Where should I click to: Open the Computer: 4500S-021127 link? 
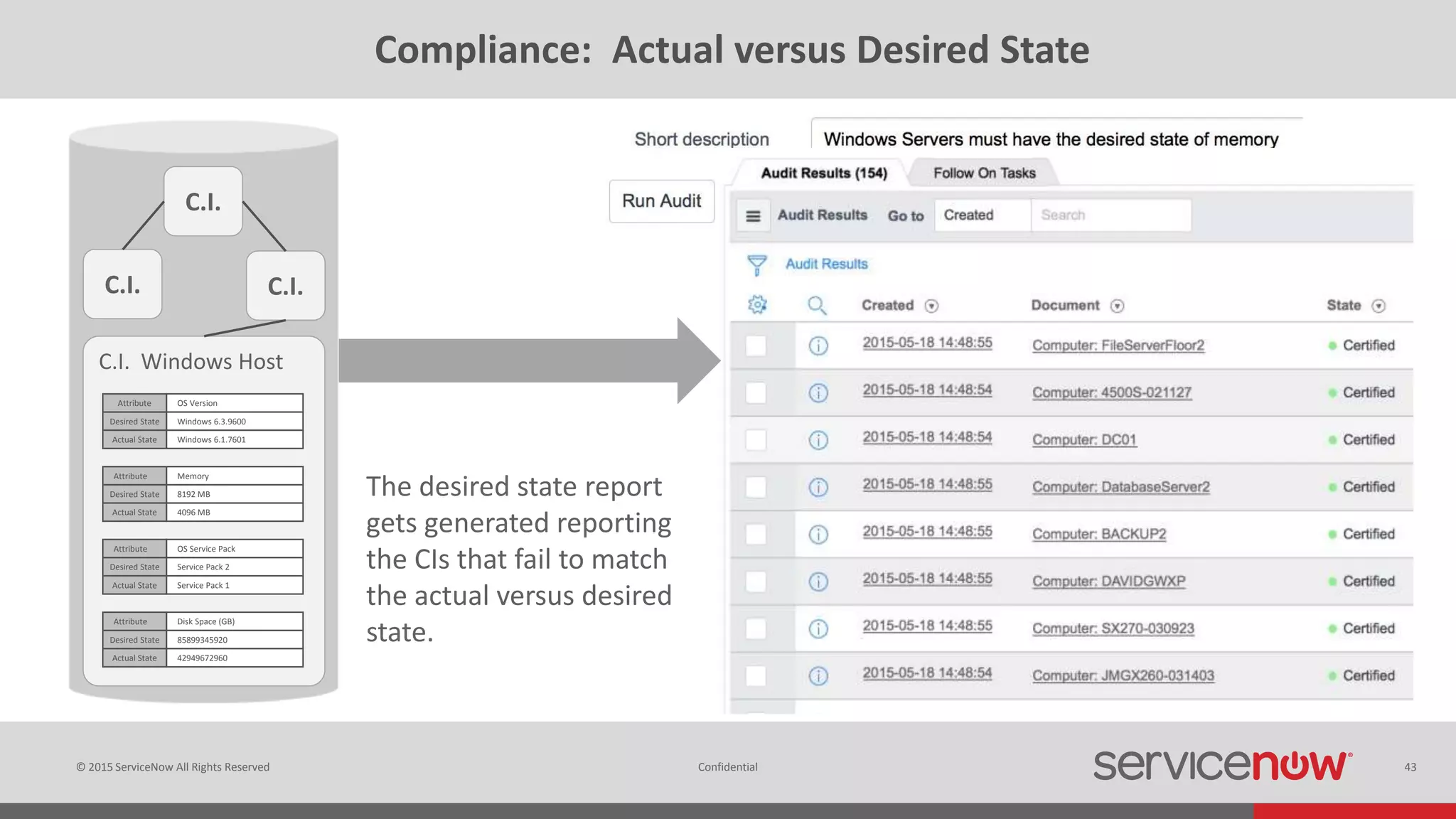[x=1111, y=393]
